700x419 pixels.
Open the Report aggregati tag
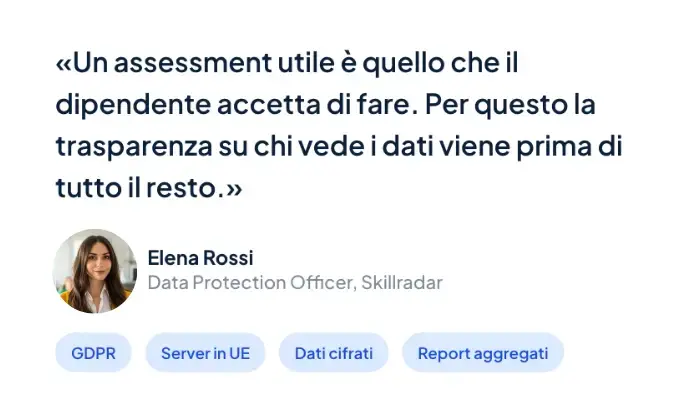(x=483, y=353)
